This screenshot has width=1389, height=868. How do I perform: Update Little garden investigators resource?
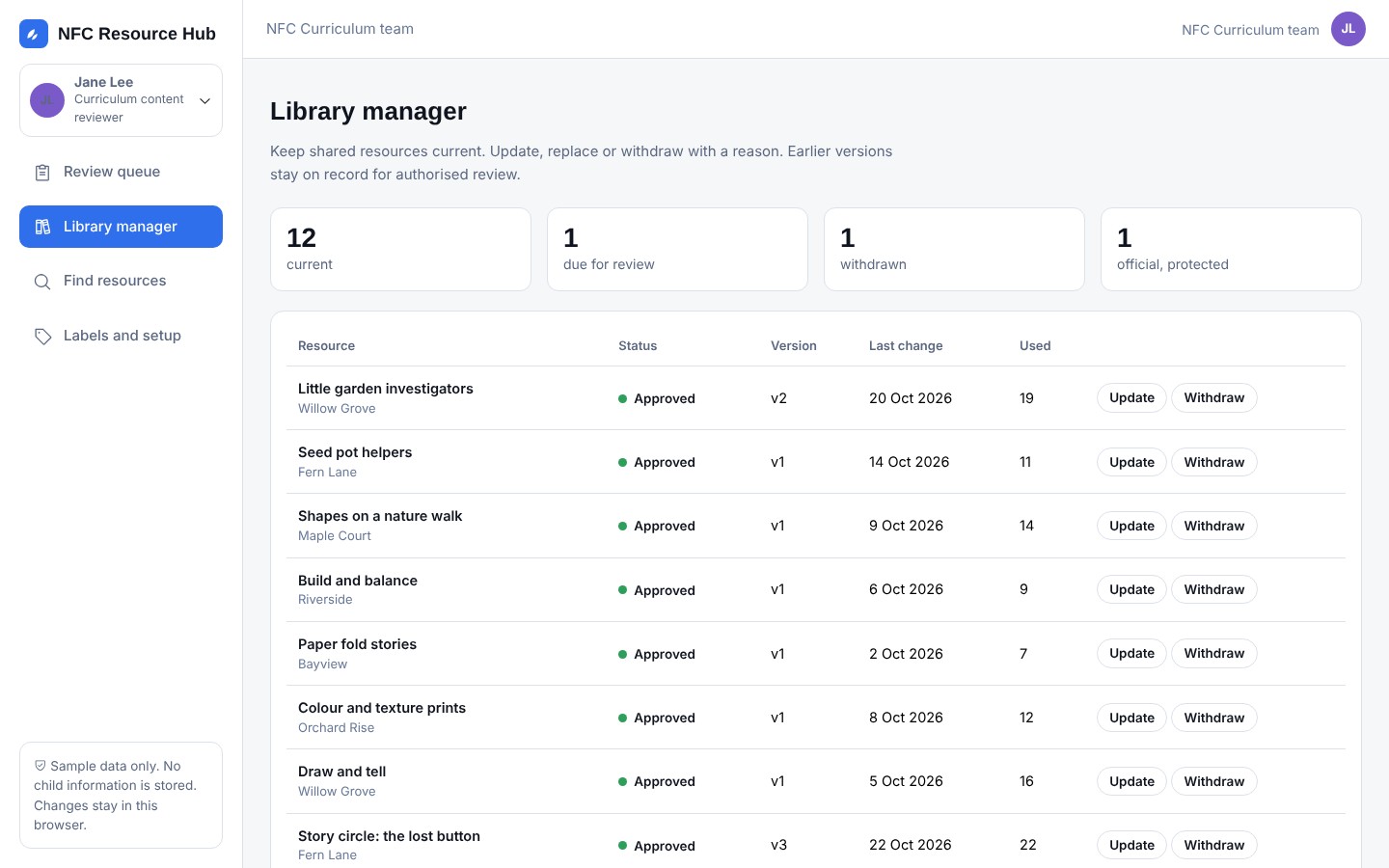1131,397
